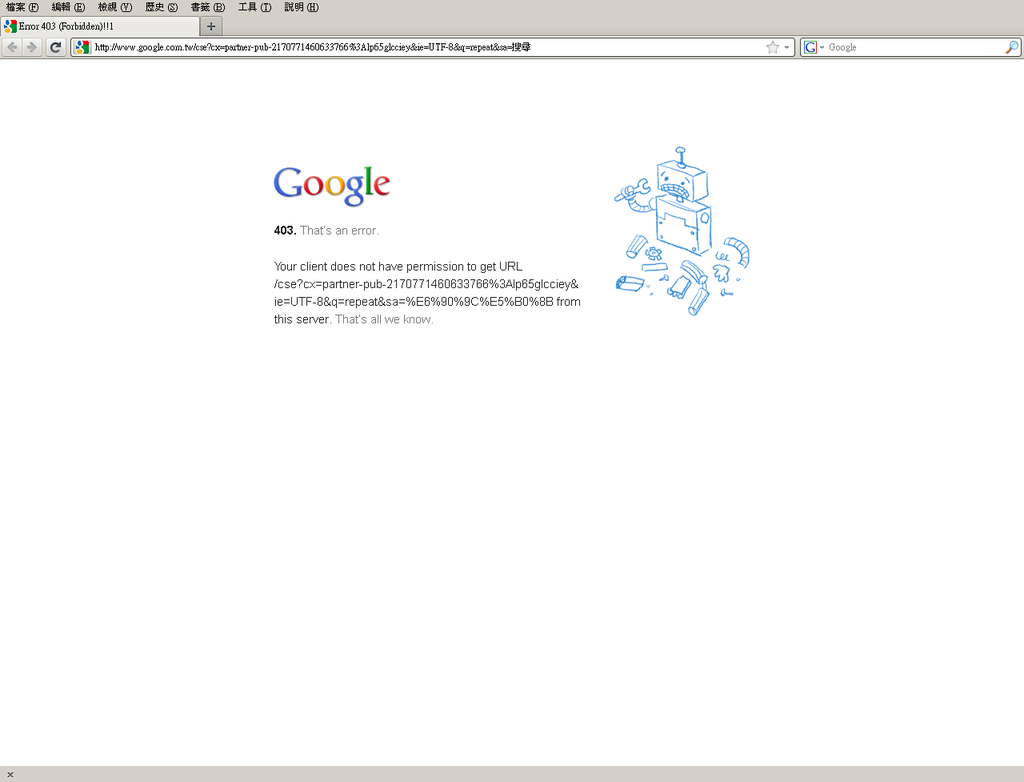The image size is (1024, 782).
Task: Click the Google logo
Action: [x=332, y=186]
